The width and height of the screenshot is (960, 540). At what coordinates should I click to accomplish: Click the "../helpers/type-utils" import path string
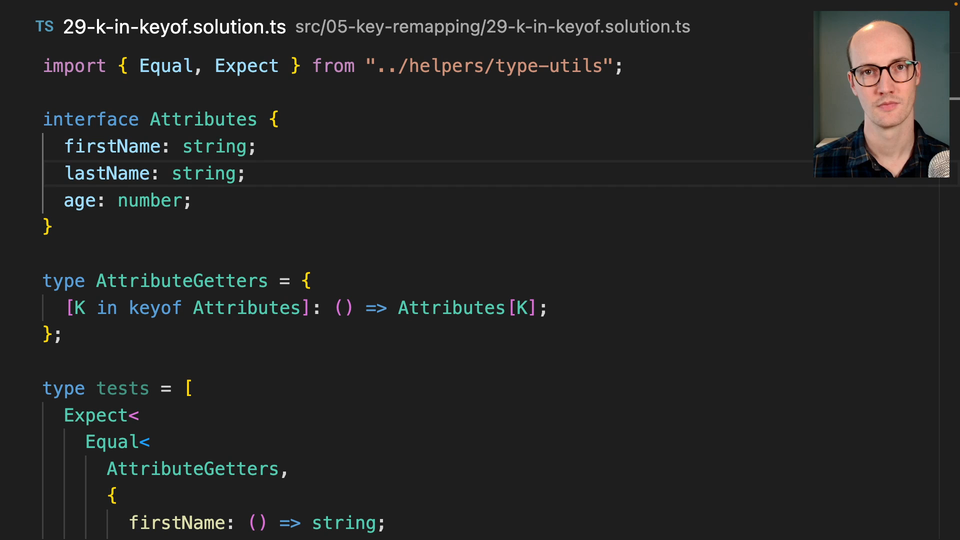pos(493,66)
